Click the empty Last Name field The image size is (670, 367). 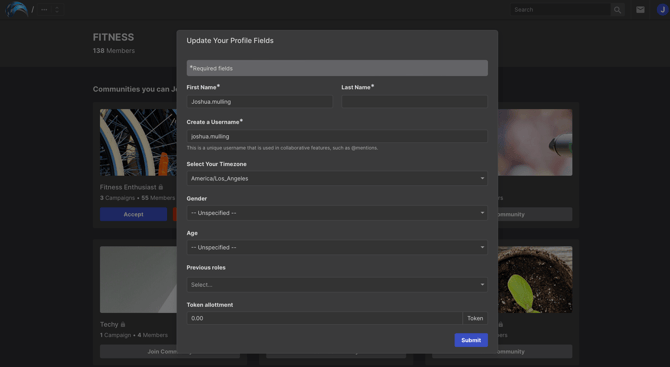pyautogui.click(x=414, y=102)
